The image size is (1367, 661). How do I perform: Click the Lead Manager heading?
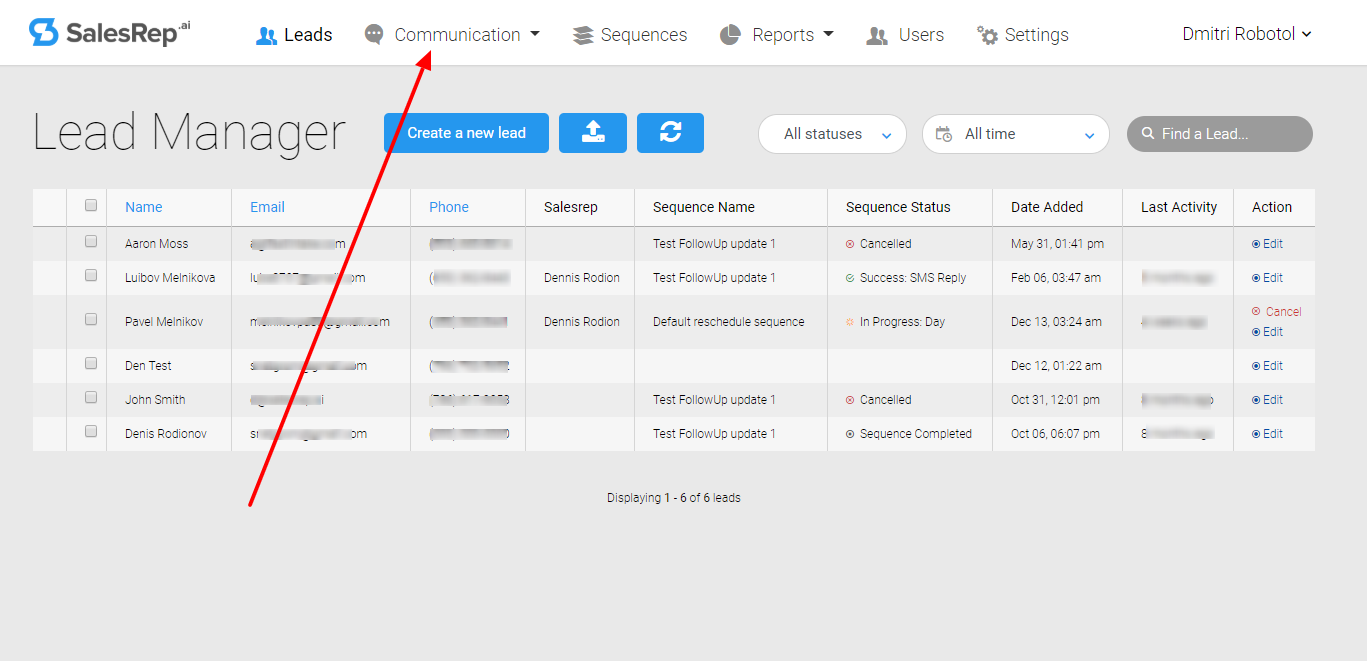190,133
